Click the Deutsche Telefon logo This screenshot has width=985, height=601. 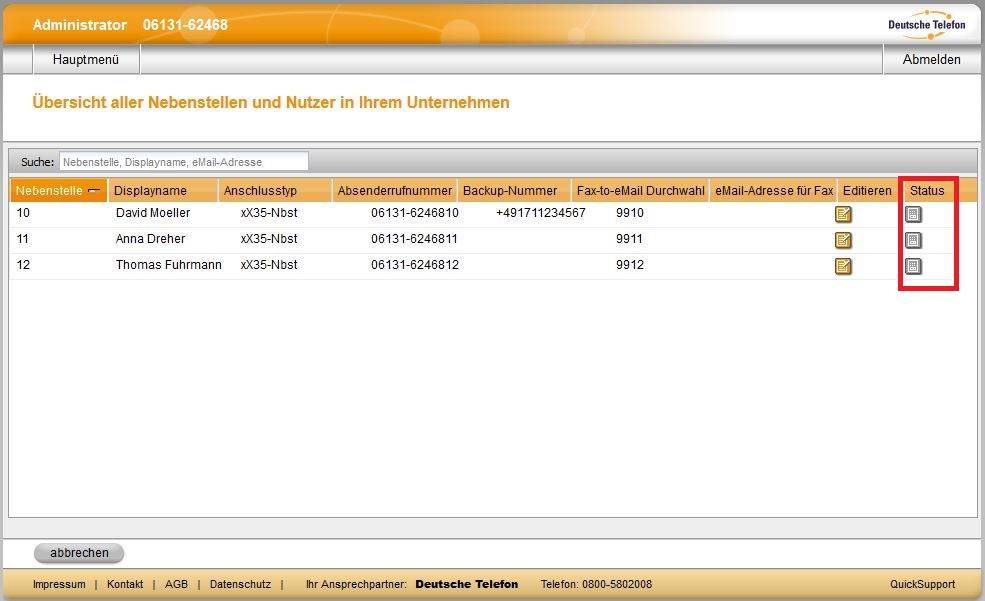click(x=927, y=24)
